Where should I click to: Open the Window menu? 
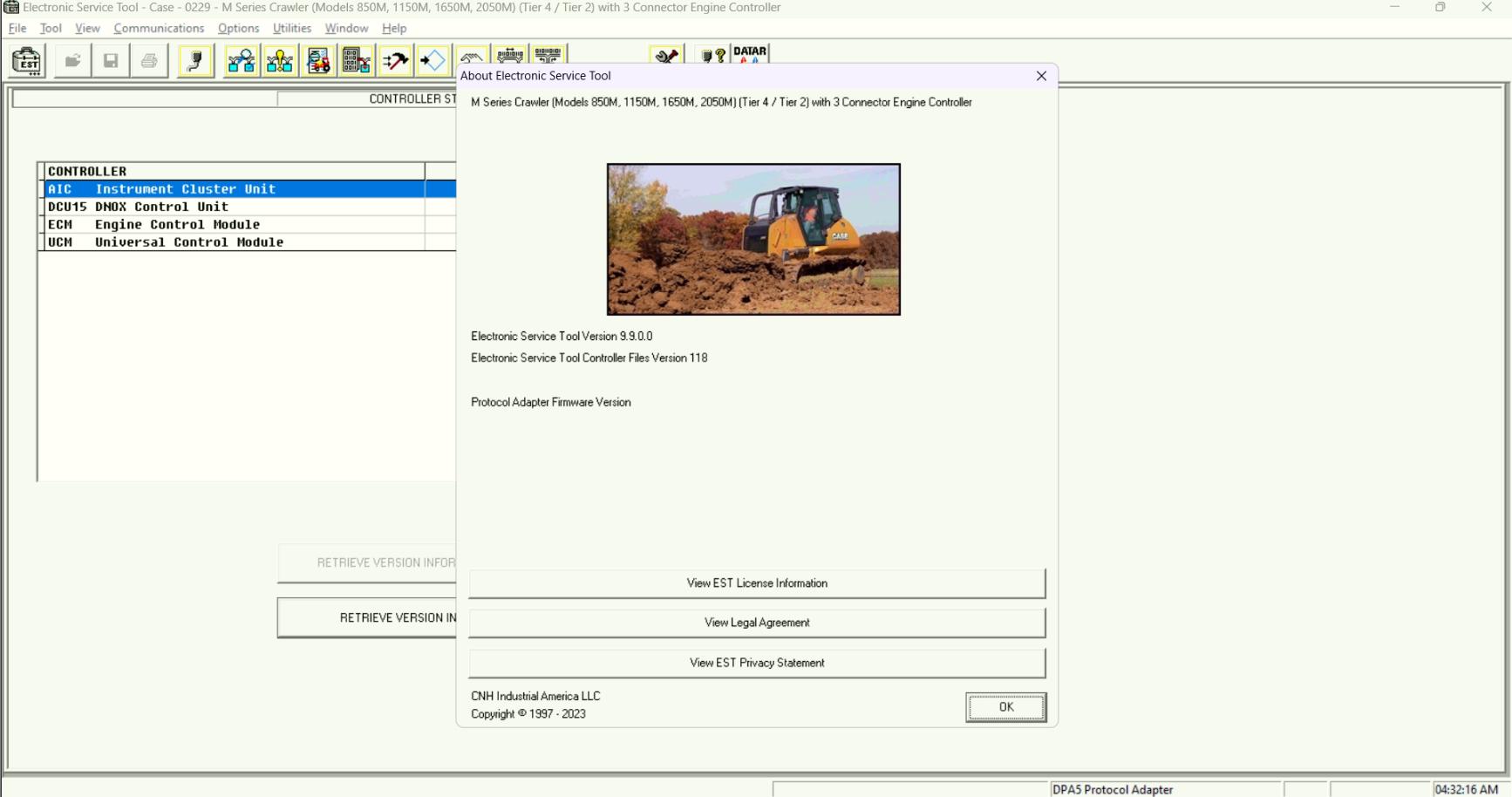click(x=346, y=28)
